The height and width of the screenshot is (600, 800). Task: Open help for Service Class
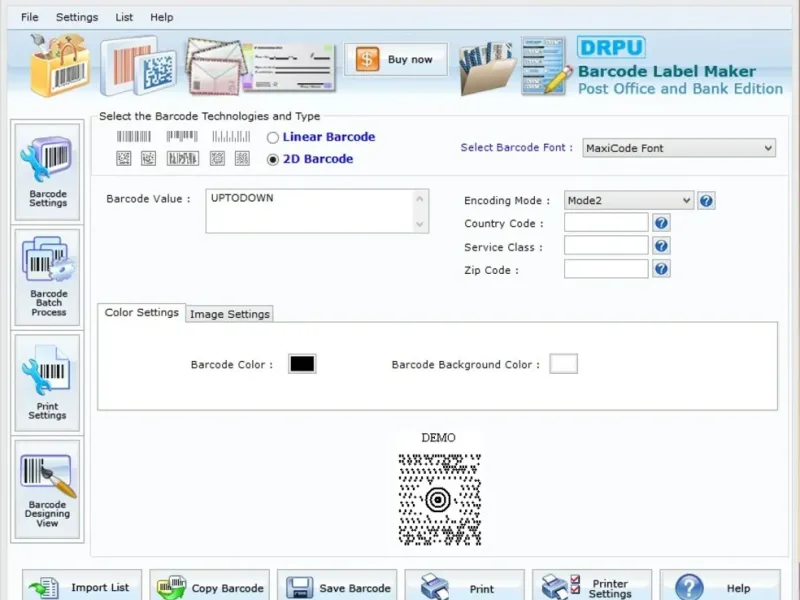(x=661, y=246)
